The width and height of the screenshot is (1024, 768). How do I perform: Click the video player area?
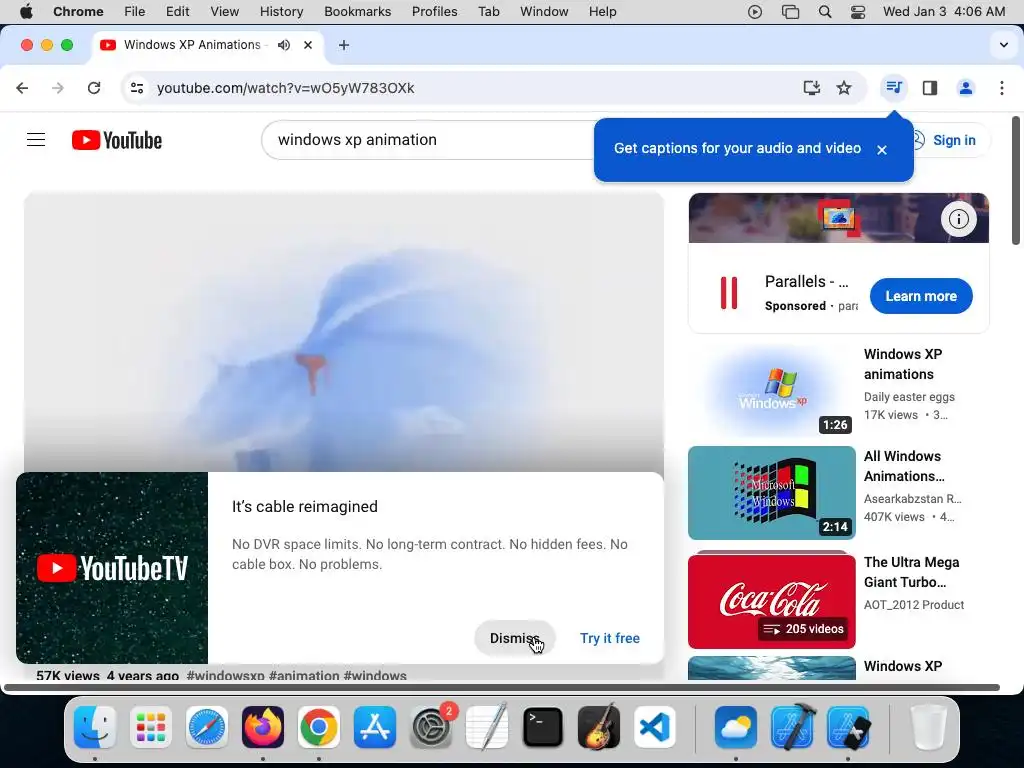[x=344, y=332]
